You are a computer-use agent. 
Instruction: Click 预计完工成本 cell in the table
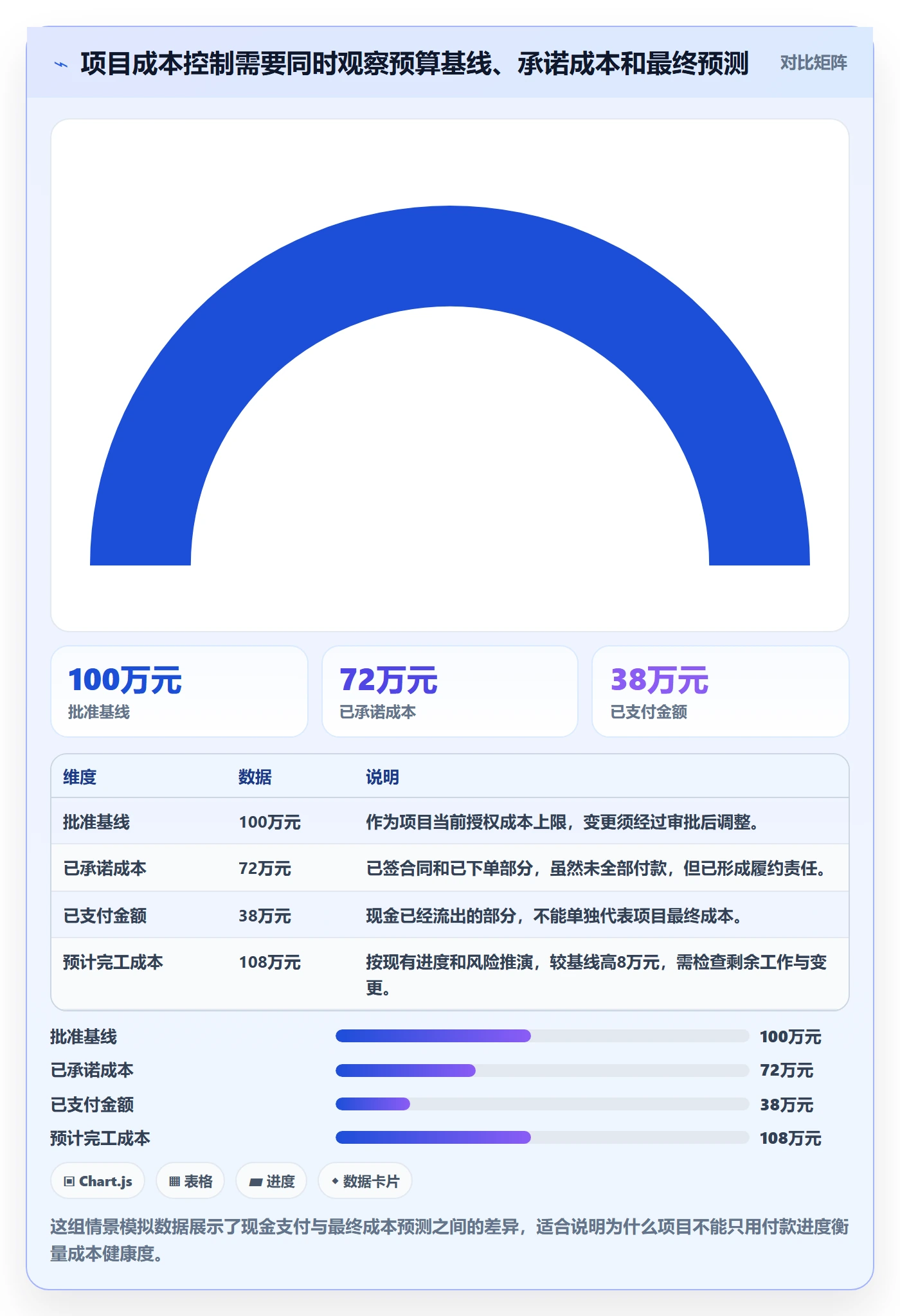click(113, 962)
